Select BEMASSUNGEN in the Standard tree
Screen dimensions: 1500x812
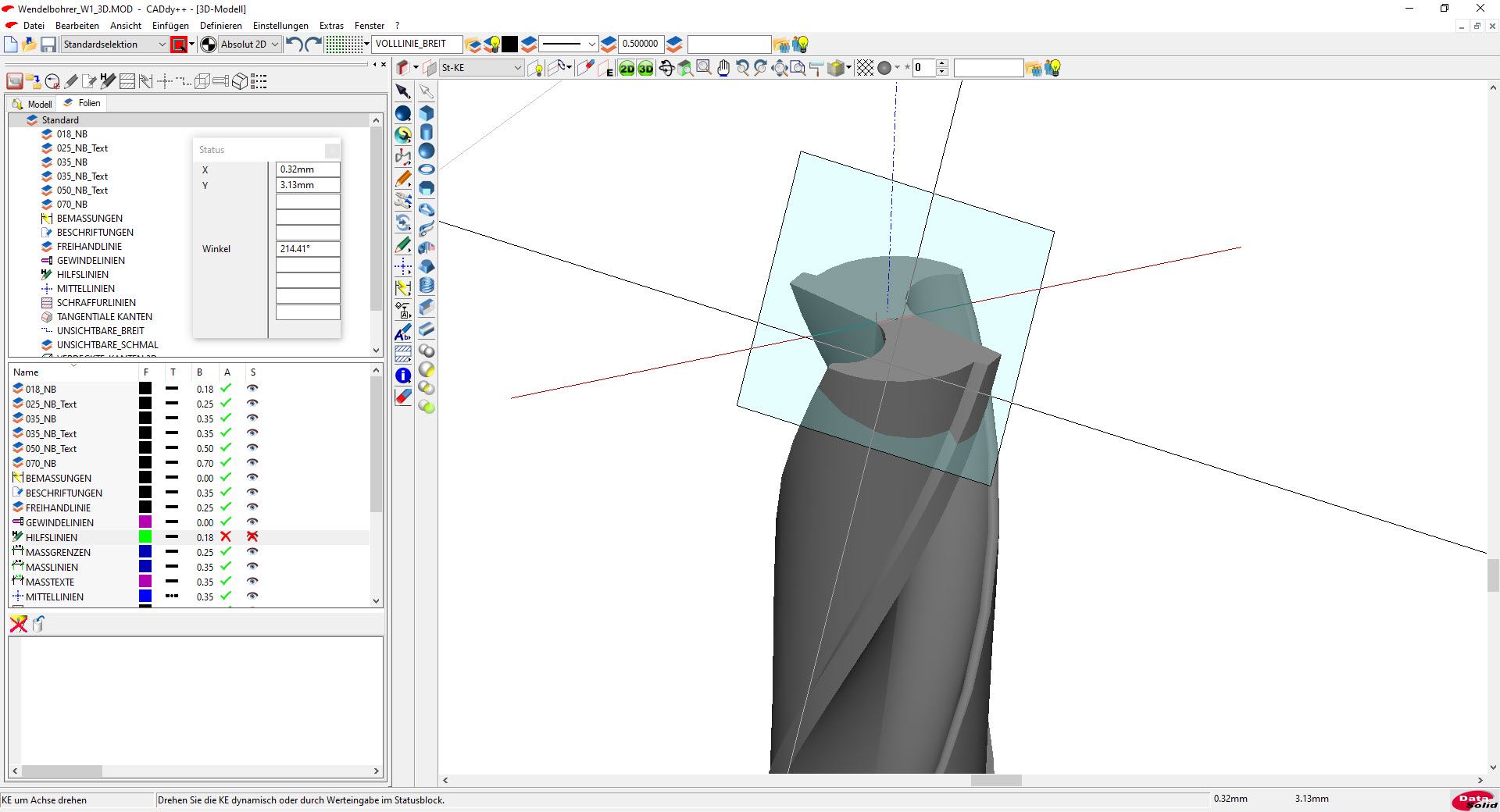pos(89,219)
